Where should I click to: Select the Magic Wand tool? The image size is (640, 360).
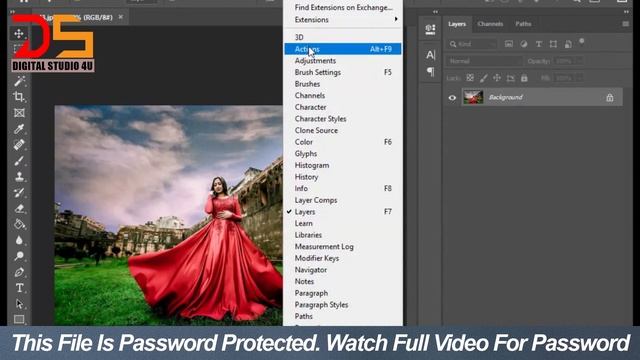point(19,81)
